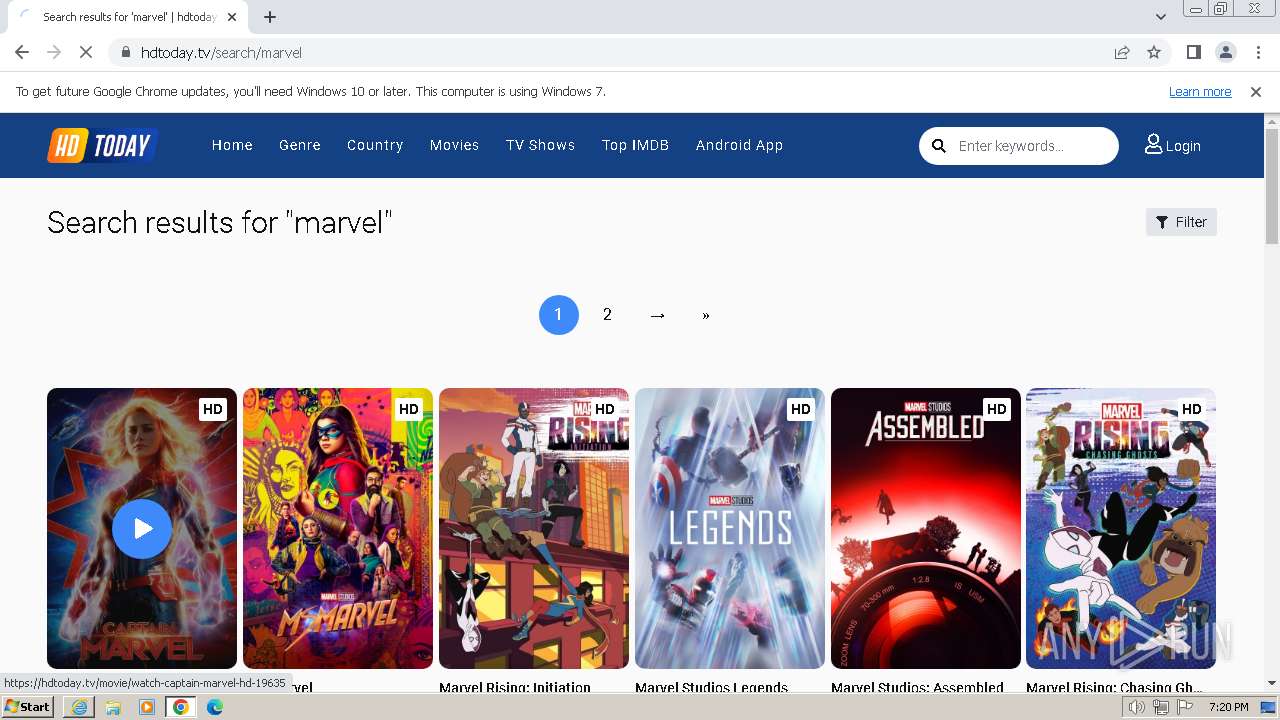The image size is (1280, 720).
Task: Open media player from taskbar
Action: [x=147, y=707]
